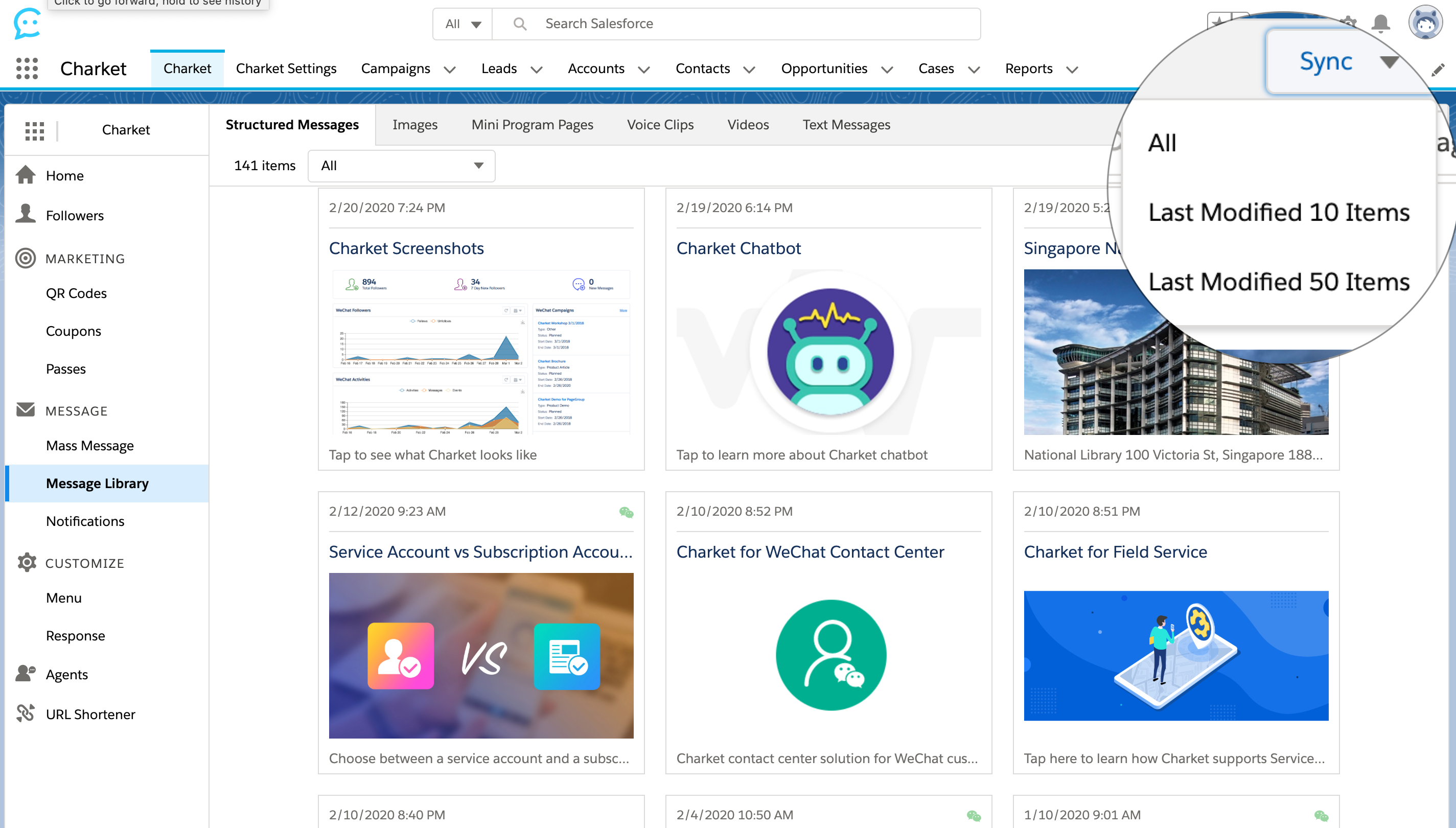
Task: Switch to the Text Messages tab
Action: pos(846,125)
